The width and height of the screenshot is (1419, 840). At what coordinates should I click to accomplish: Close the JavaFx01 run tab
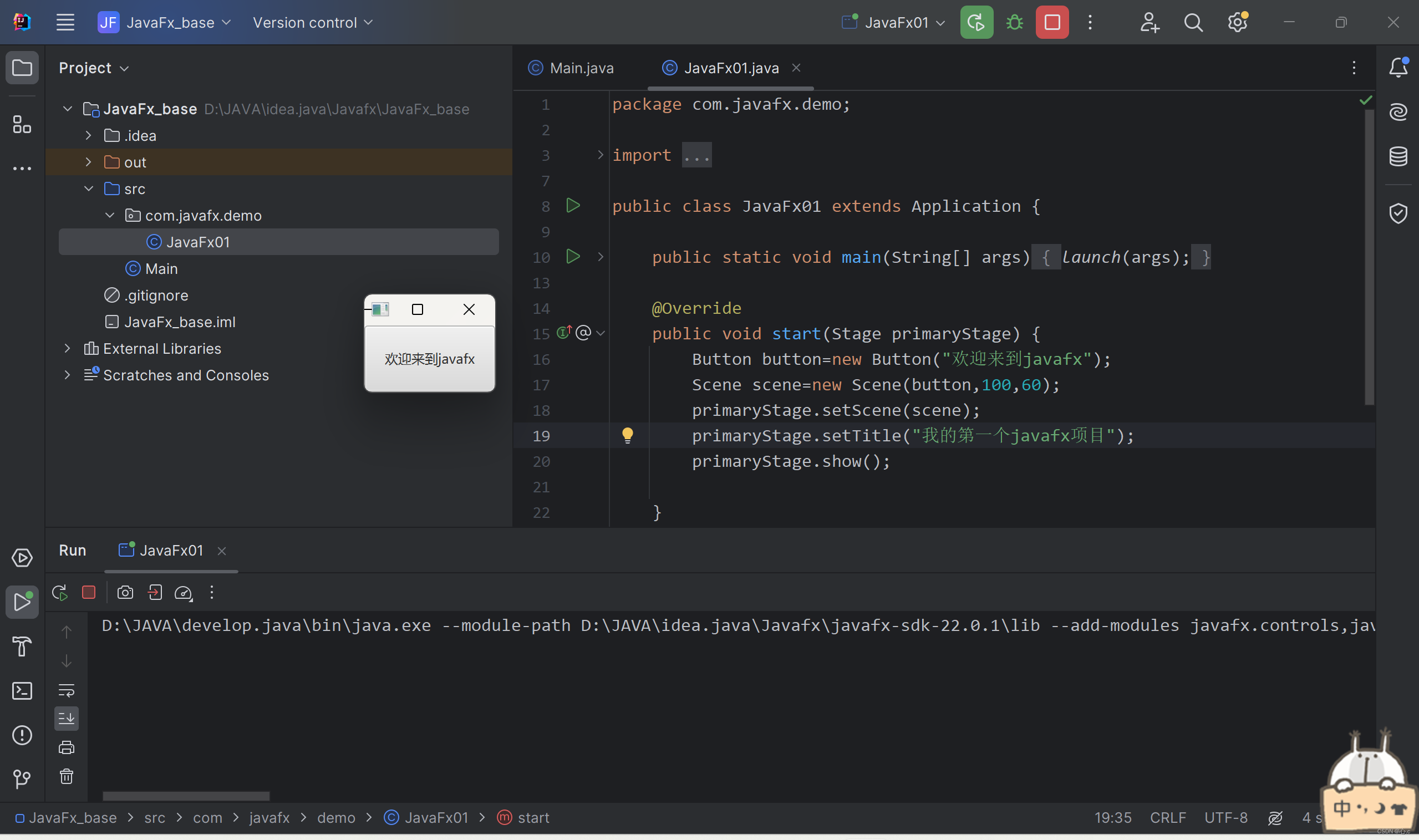pyautogui.click(x=222, y=551)
